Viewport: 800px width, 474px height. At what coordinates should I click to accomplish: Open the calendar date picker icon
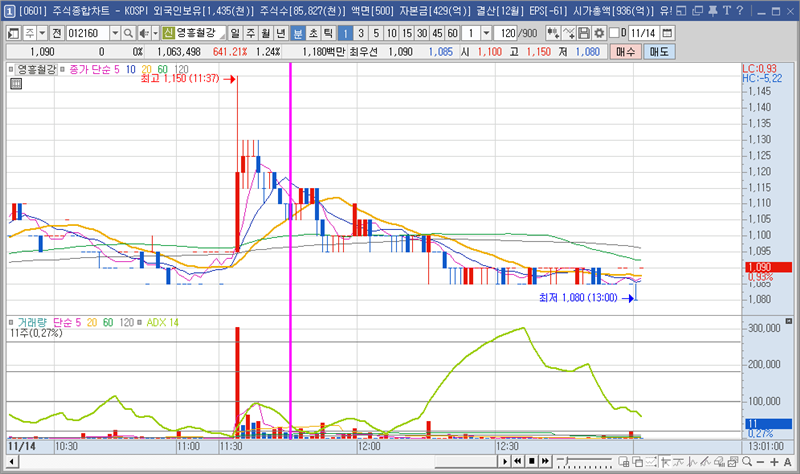tap(667, 33)
